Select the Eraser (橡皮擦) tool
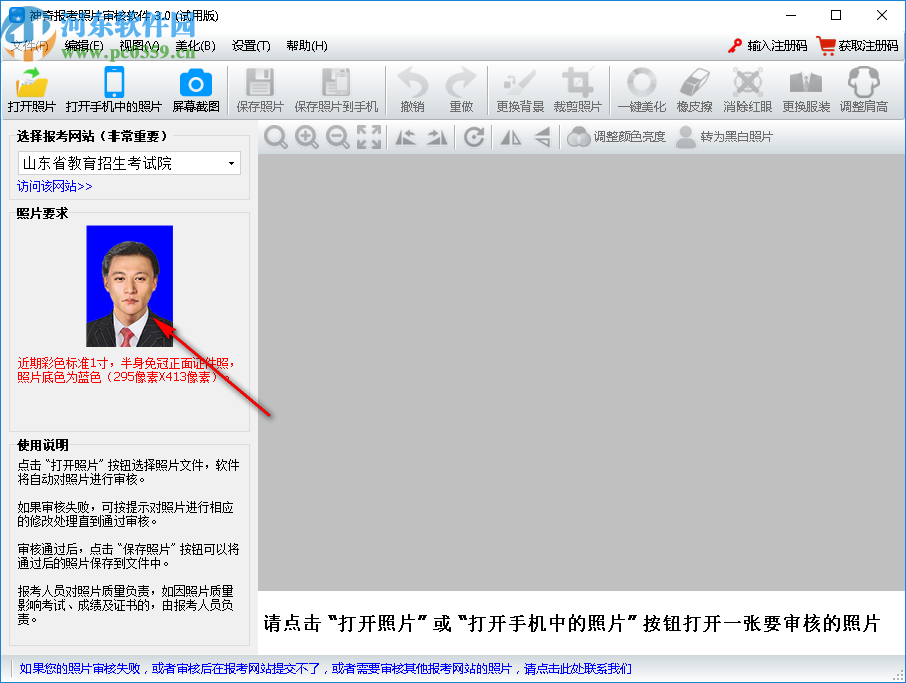Viewport: 906px width, 683px height. 695,90
